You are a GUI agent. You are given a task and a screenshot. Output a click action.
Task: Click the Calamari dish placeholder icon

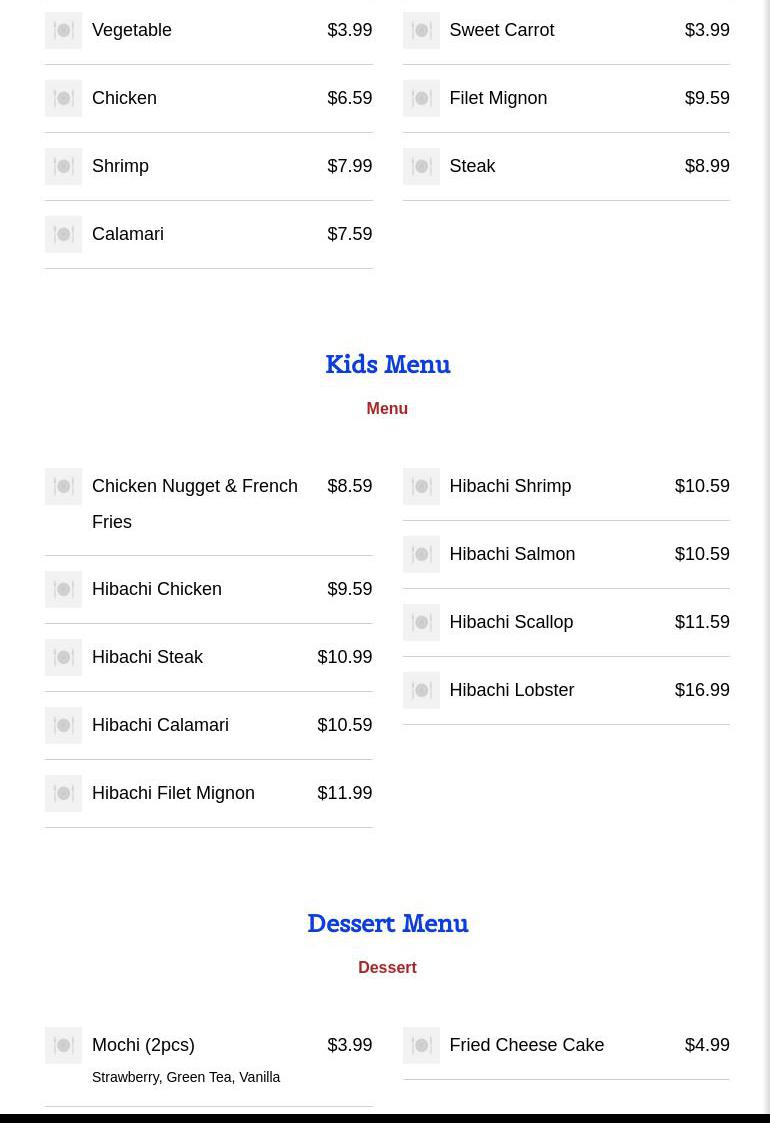pos(63,234)
